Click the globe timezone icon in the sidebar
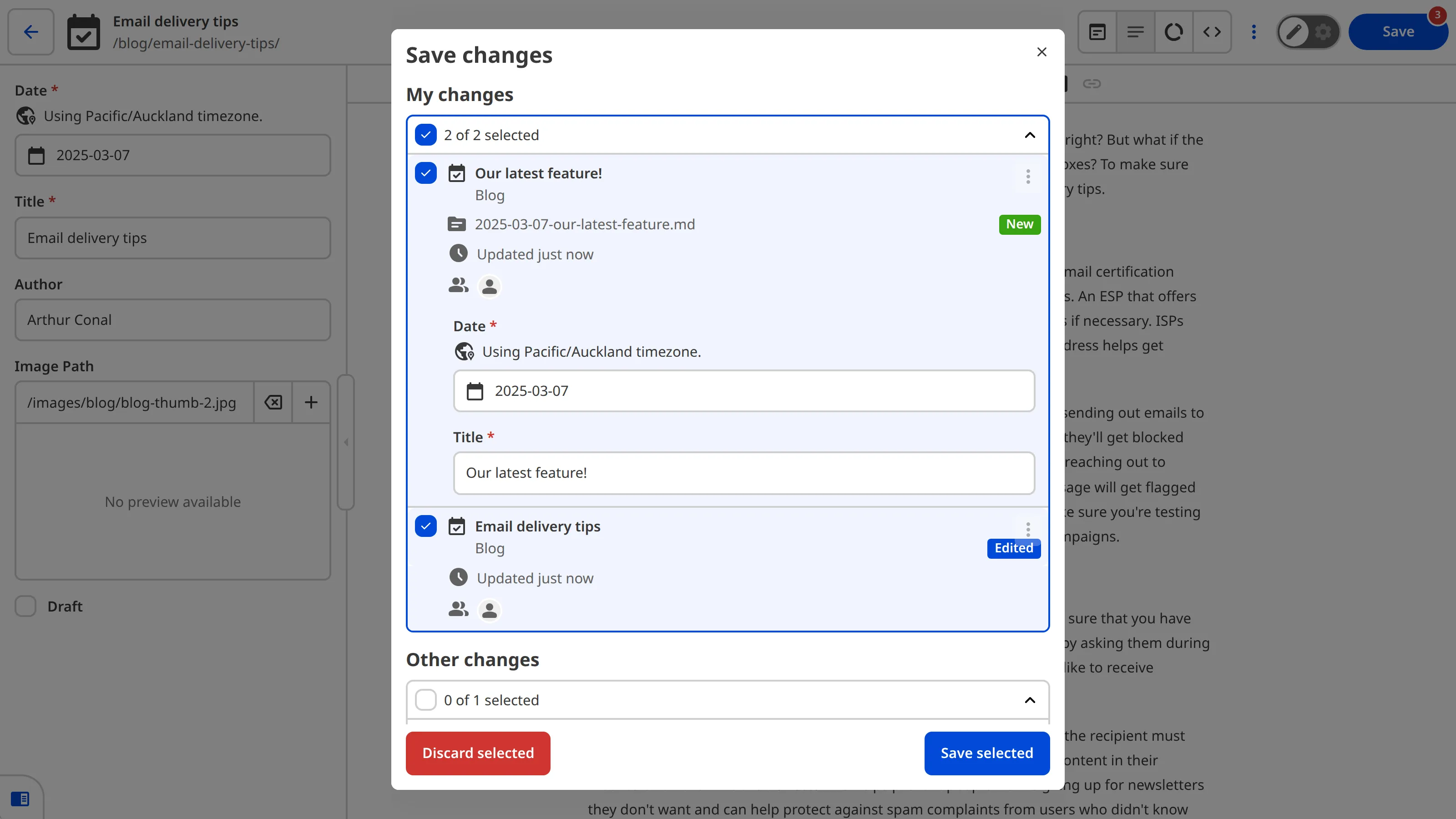Viewport: 1456px width, 819px height. coord(26,116)
